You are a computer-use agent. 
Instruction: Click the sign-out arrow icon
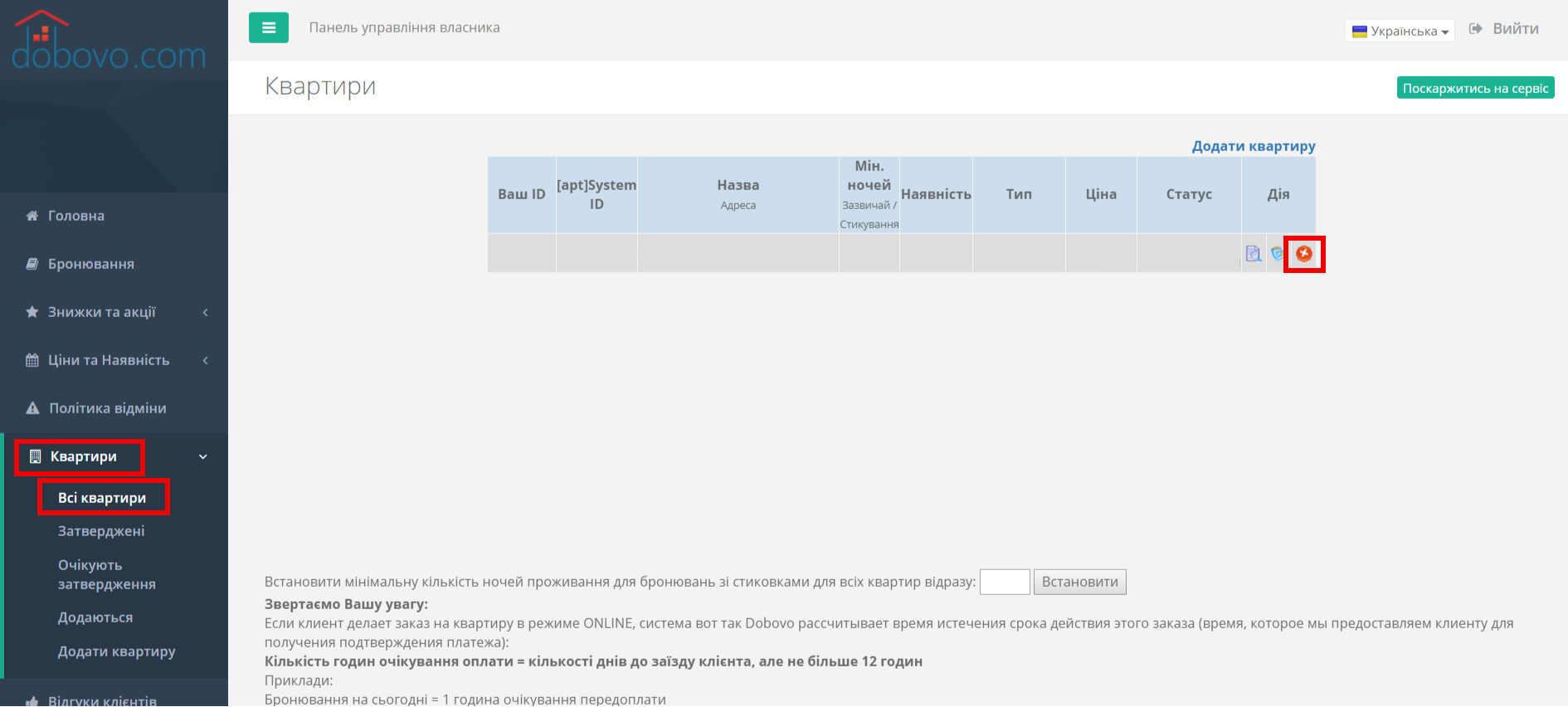(1476, 29)
